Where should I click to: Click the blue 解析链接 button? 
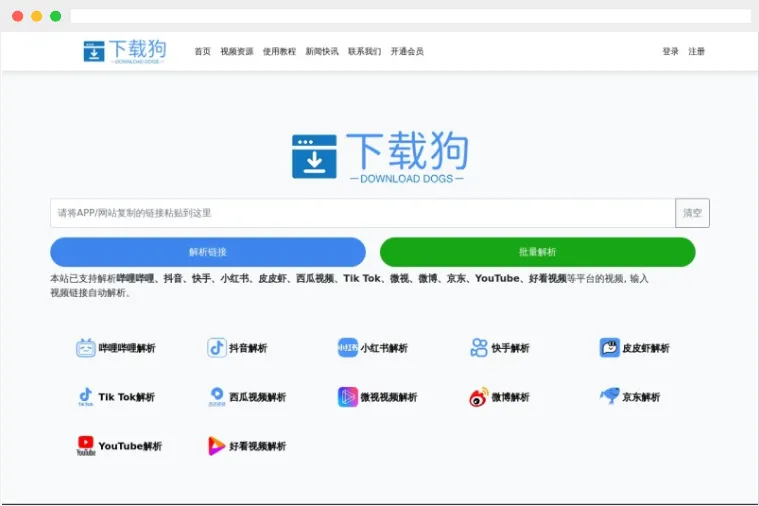point(208,252)
